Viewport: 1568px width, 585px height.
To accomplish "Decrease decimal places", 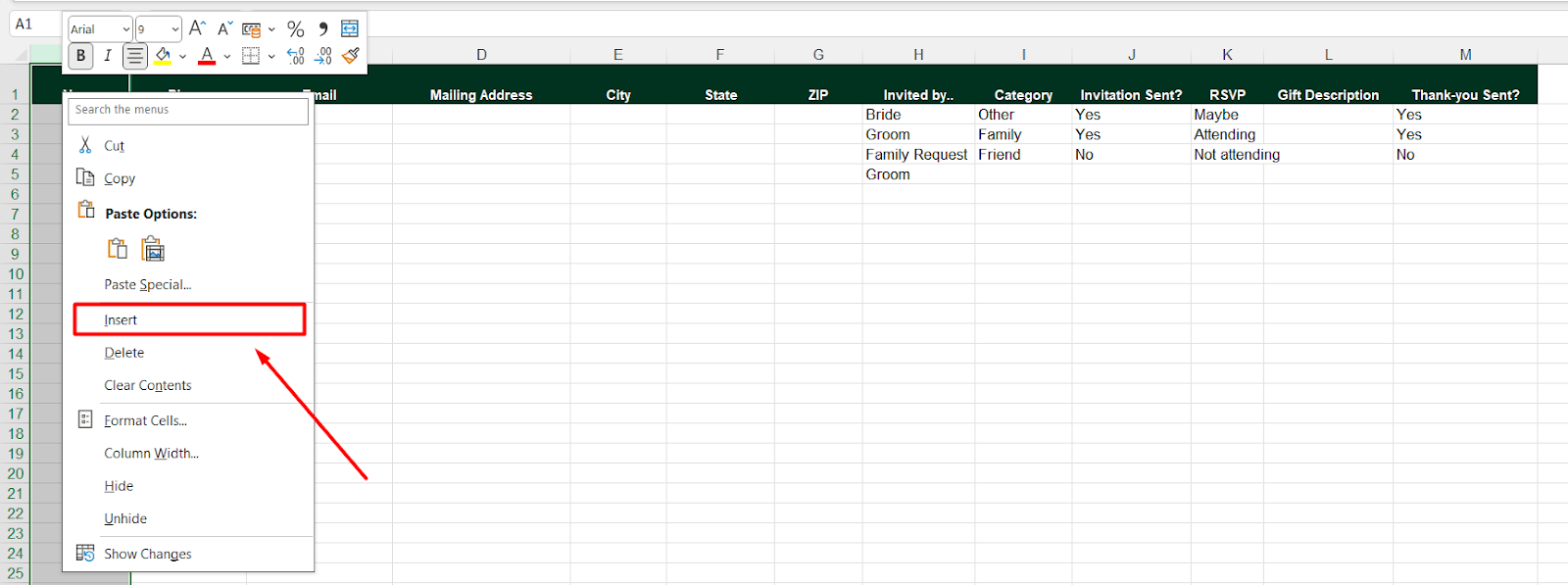I will click(323, 56).
